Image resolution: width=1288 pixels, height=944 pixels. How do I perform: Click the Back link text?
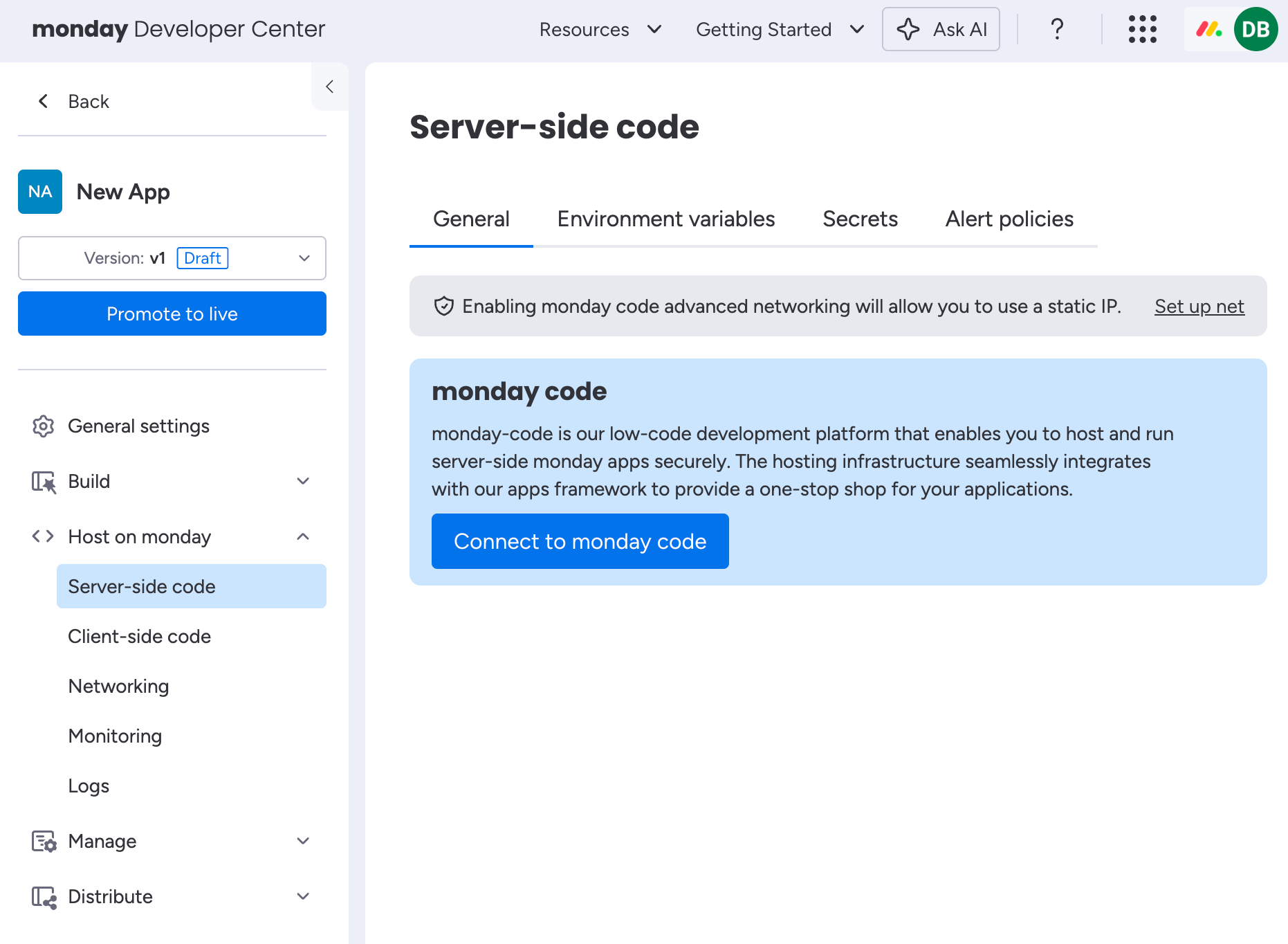(x=89, y=102)
